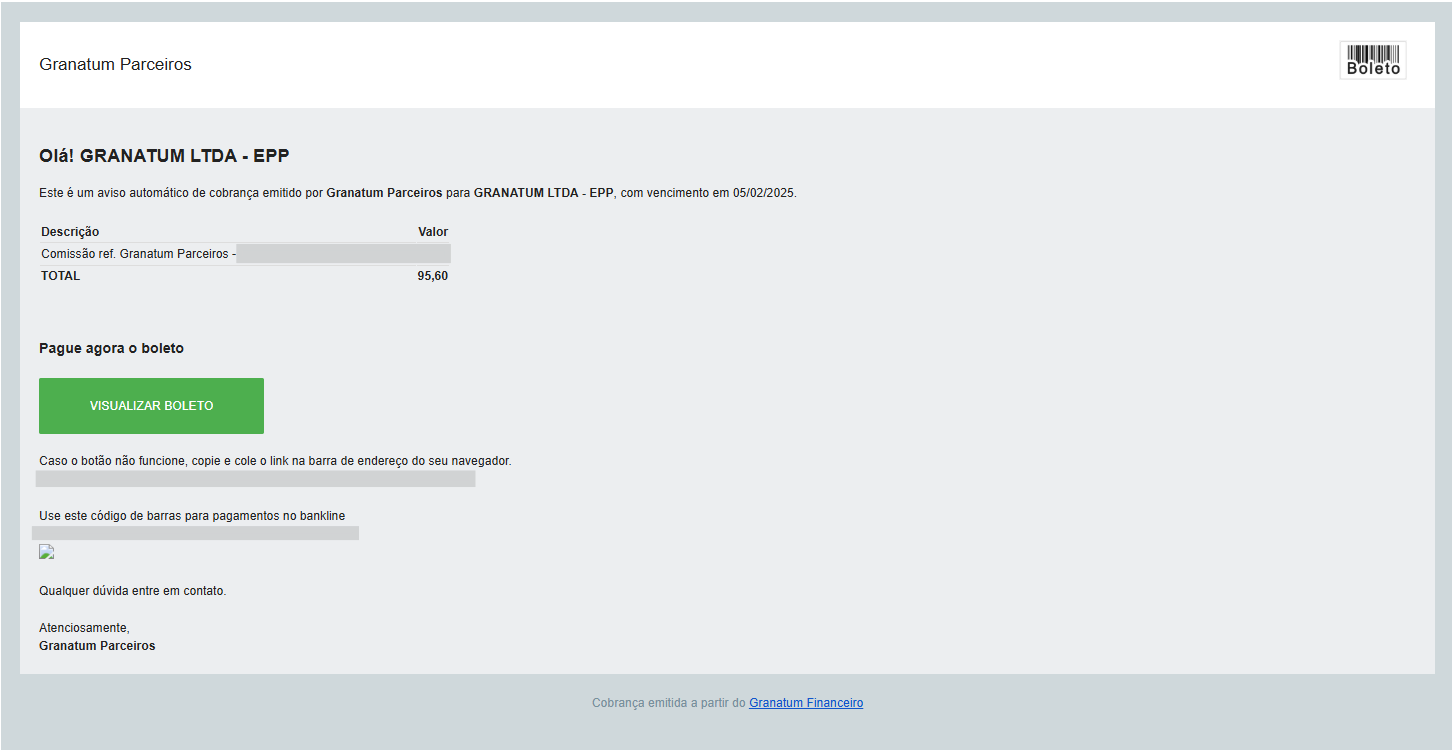The width and height of the screenshot is (1452, 752).
Task: Click text Caso o botão não funcione
Action: click(275, 461)
